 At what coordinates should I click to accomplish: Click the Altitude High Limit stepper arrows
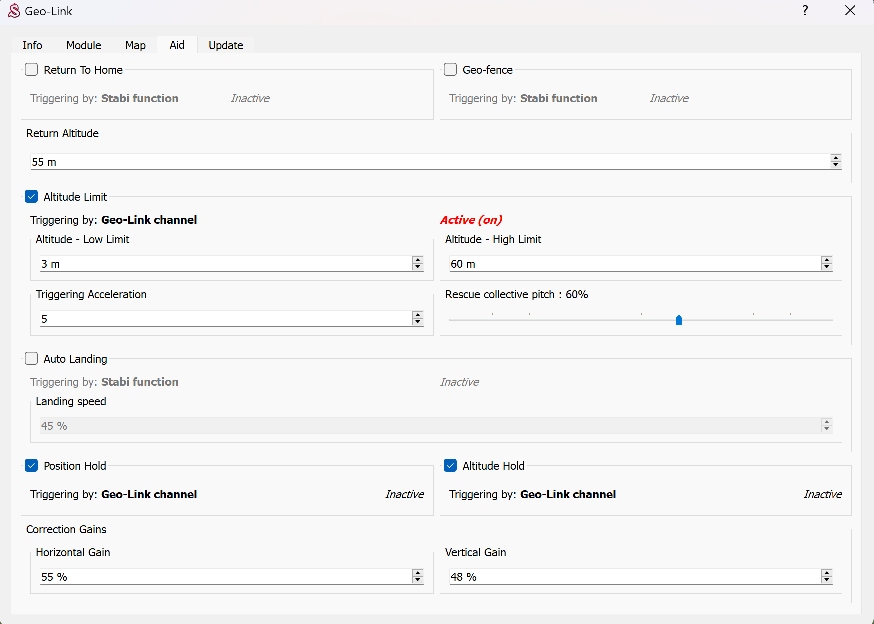click(x=826, y=264)
